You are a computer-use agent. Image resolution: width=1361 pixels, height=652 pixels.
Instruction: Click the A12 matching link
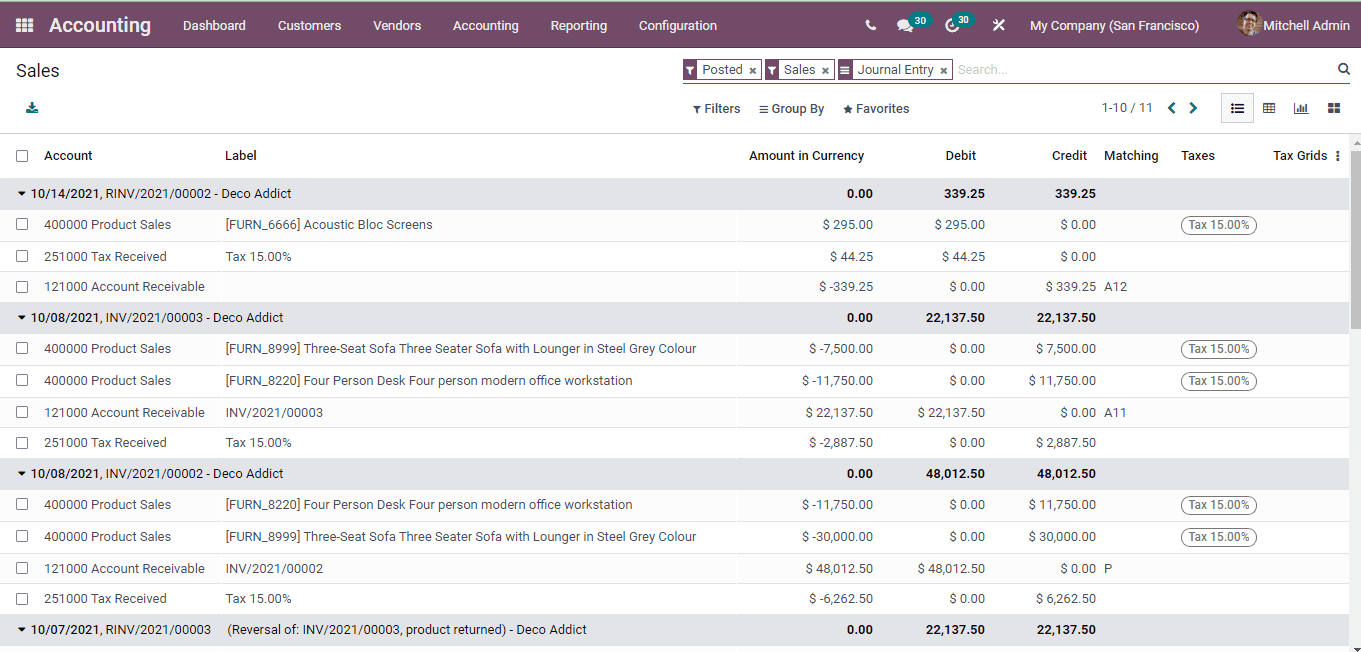(1113, 287)
